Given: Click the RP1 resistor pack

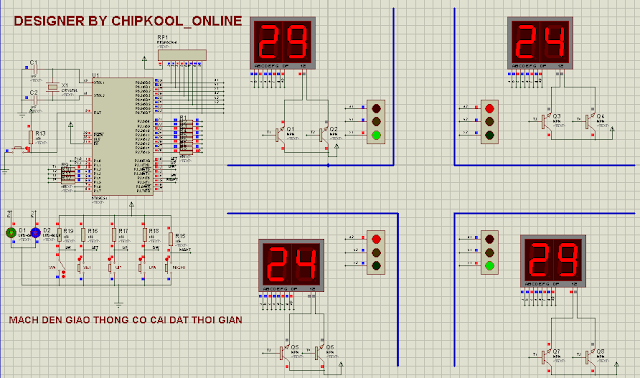Looking at the screenshot, I should [182, 55].
